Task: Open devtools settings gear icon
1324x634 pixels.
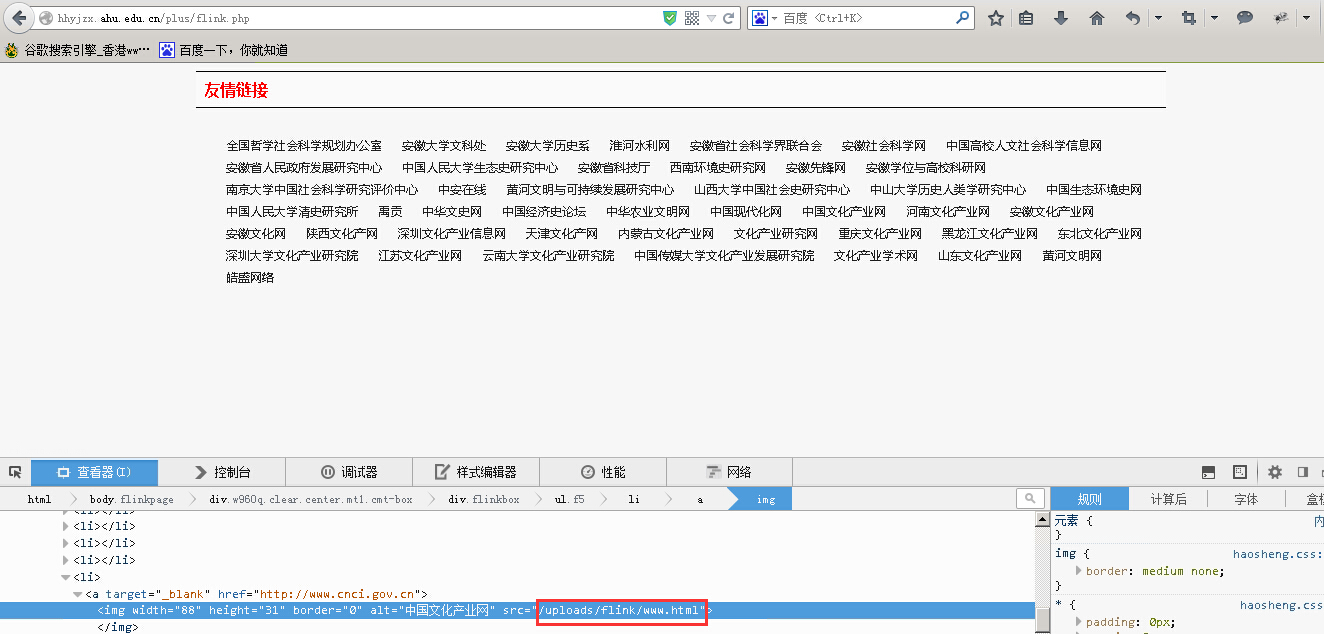Action: (x=1275, y=472)
